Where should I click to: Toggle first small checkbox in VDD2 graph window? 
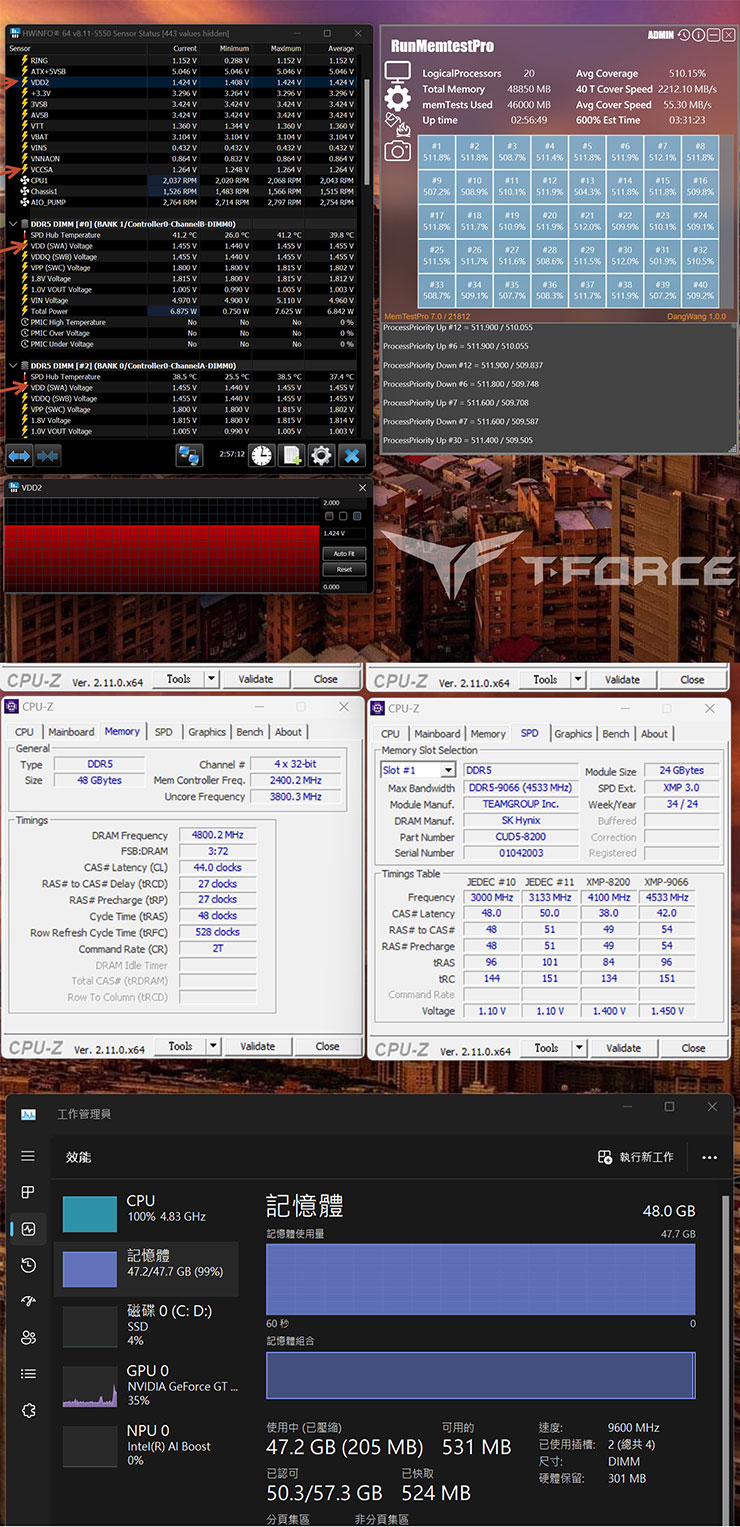pos(328,516)
